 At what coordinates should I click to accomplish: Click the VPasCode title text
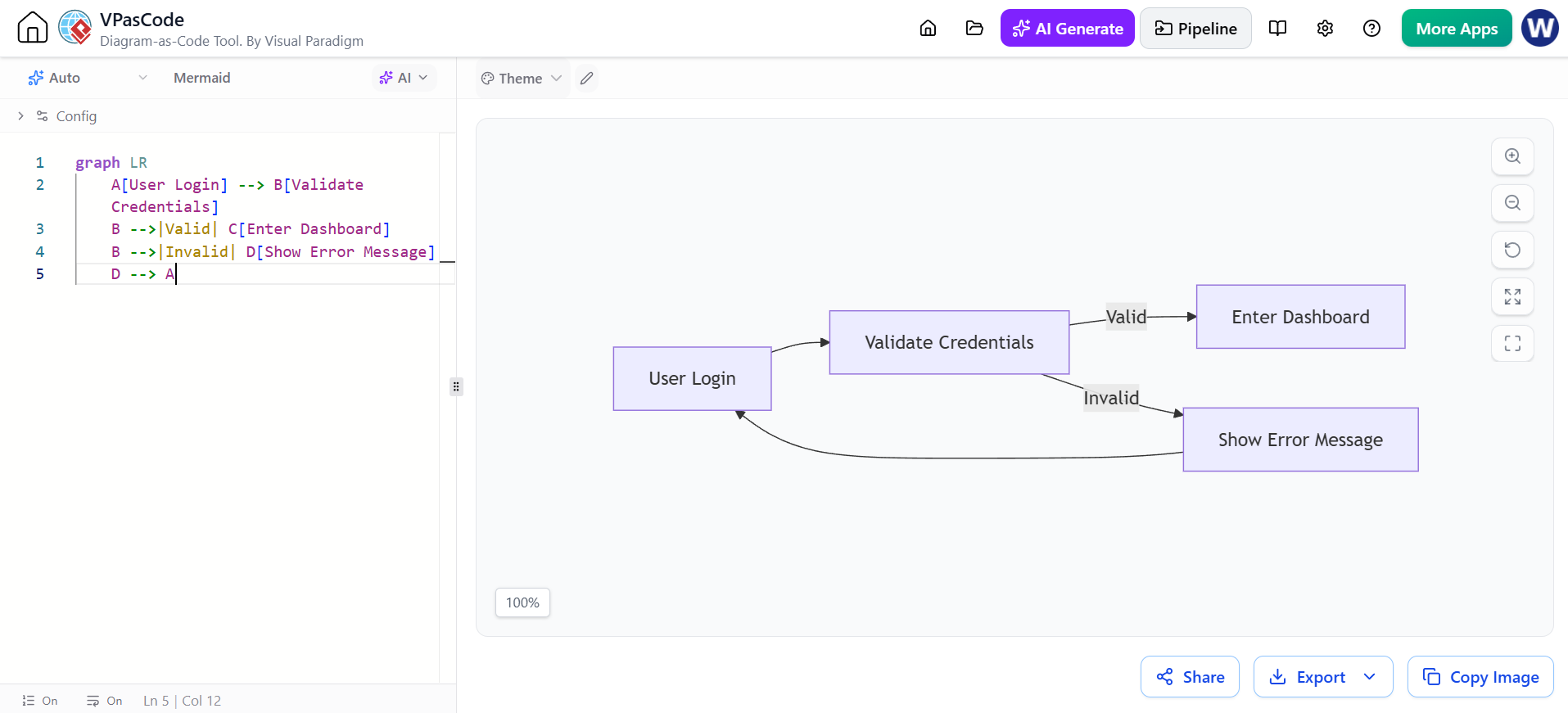pyautogui.click(x=142, y=20)
